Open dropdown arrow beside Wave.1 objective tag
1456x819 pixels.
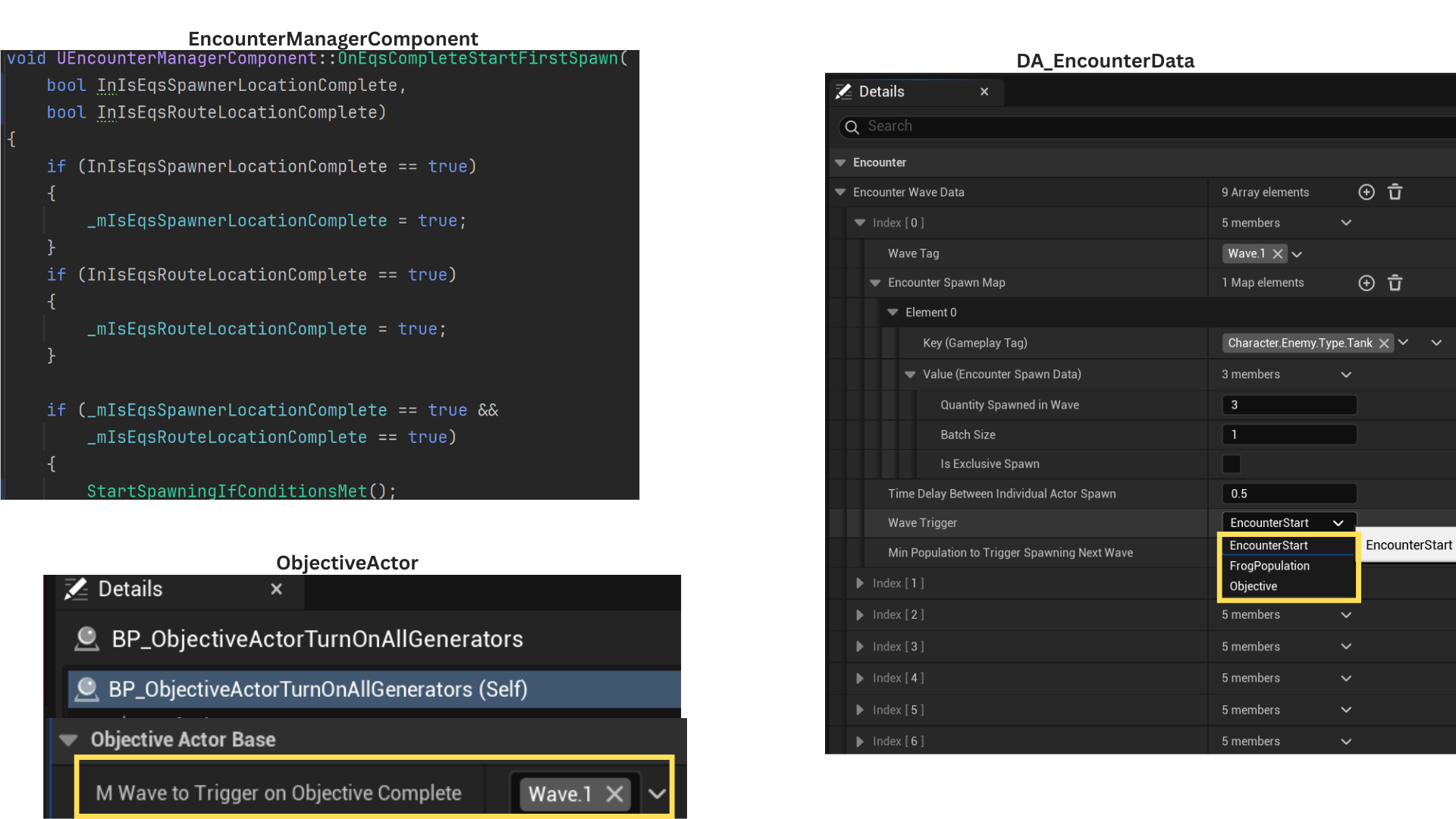click(x=657, y=794)
